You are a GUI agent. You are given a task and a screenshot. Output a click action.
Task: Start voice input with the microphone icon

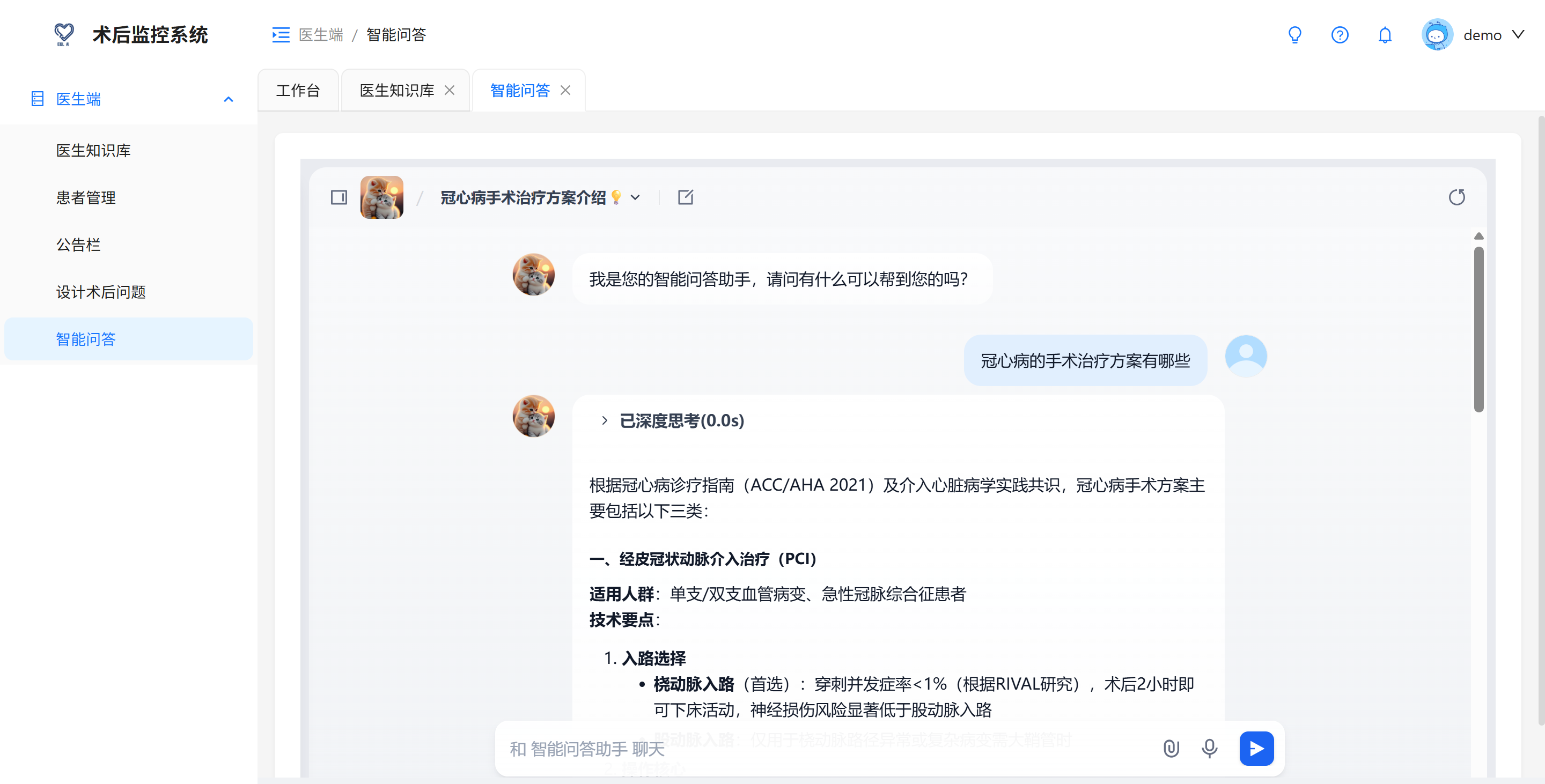coord(1209,749)
